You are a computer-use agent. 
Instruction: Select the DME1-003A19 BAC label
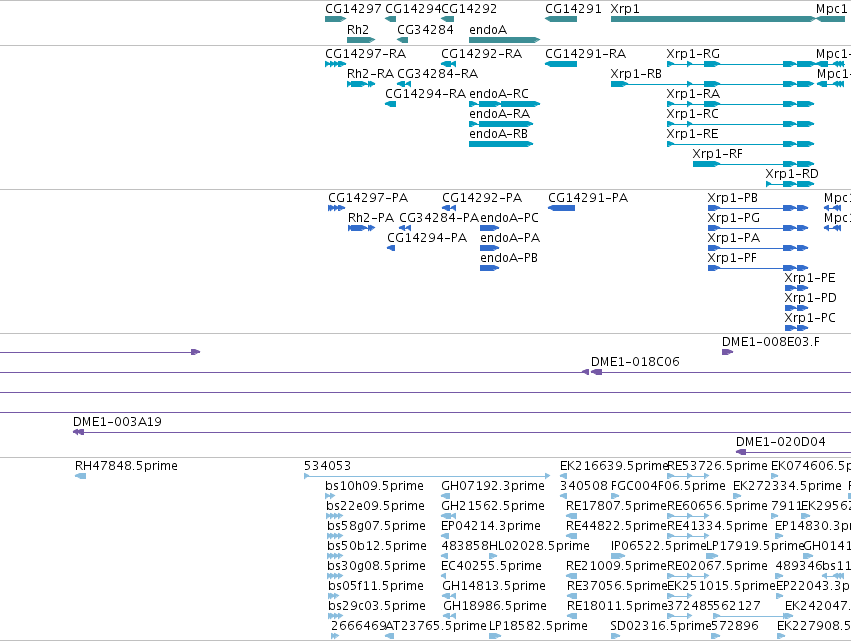[x=117, y=422]
